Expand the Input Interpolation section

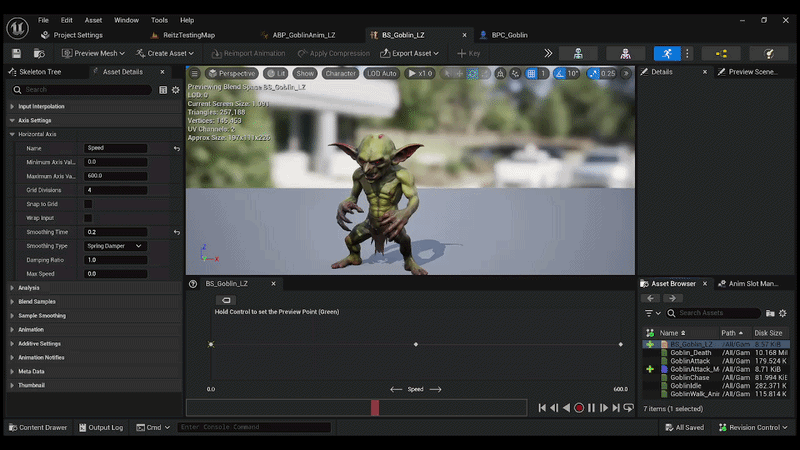pyautogui.click(x=12, y=107)
